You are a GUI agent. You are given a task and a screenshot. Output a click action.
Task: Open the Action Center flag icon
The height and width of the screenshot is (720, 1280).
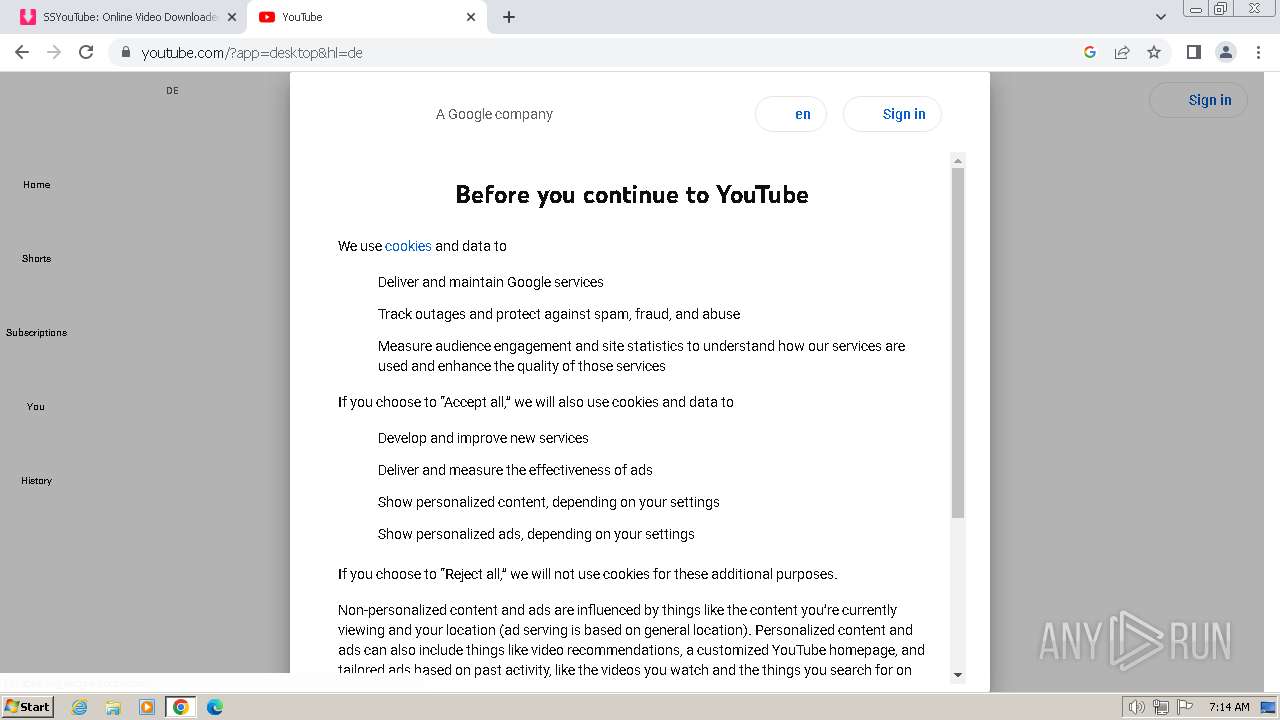point(1185,707)
